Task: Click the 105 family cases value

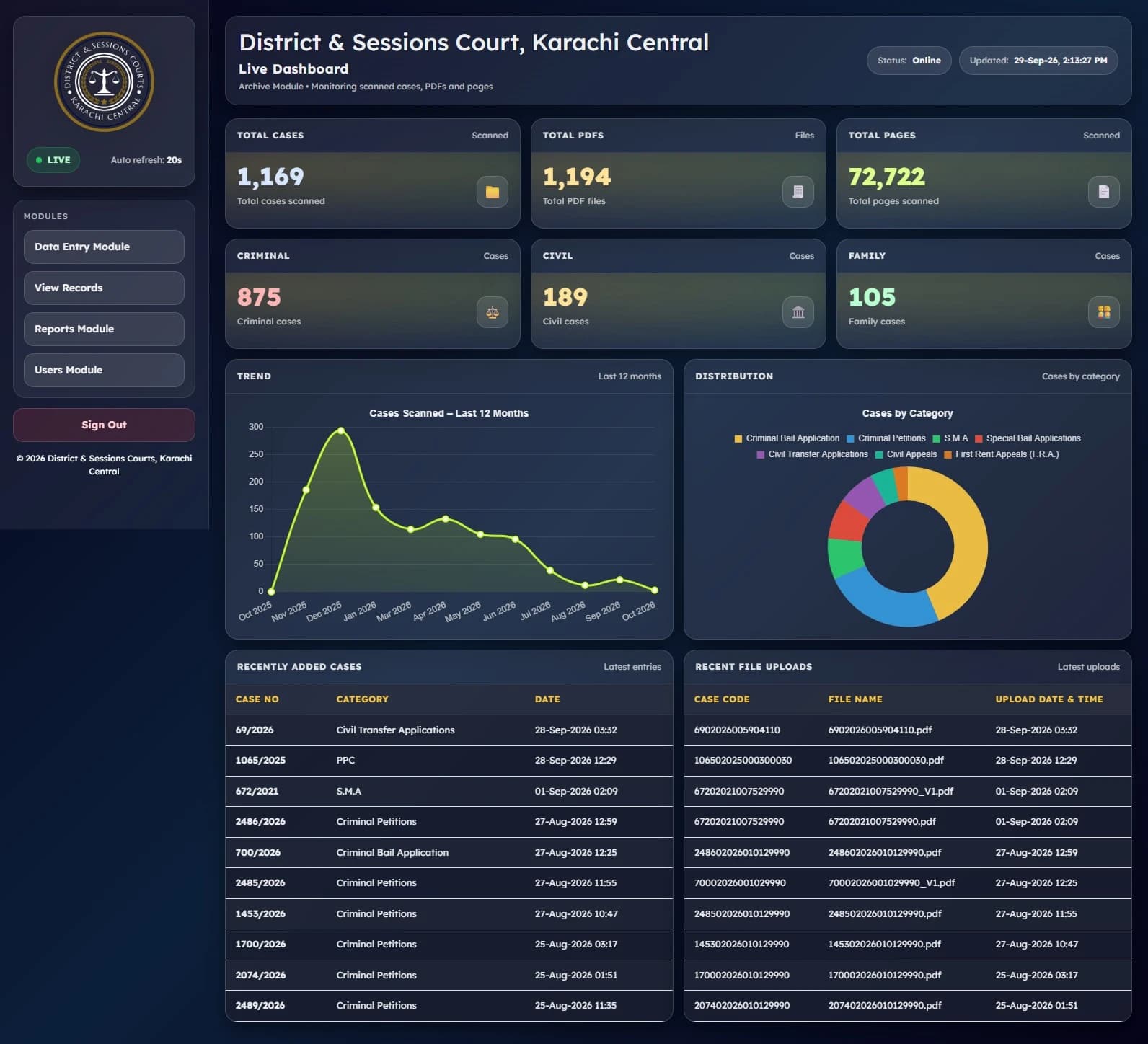Action: (872, 297)
